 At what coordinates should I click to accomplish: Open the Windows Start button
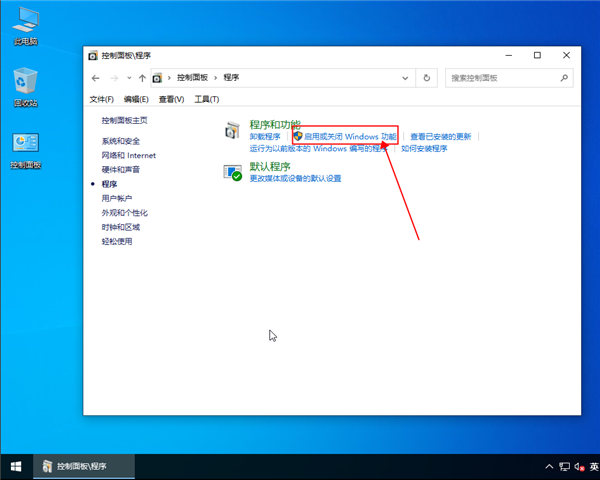pos(16,467)
